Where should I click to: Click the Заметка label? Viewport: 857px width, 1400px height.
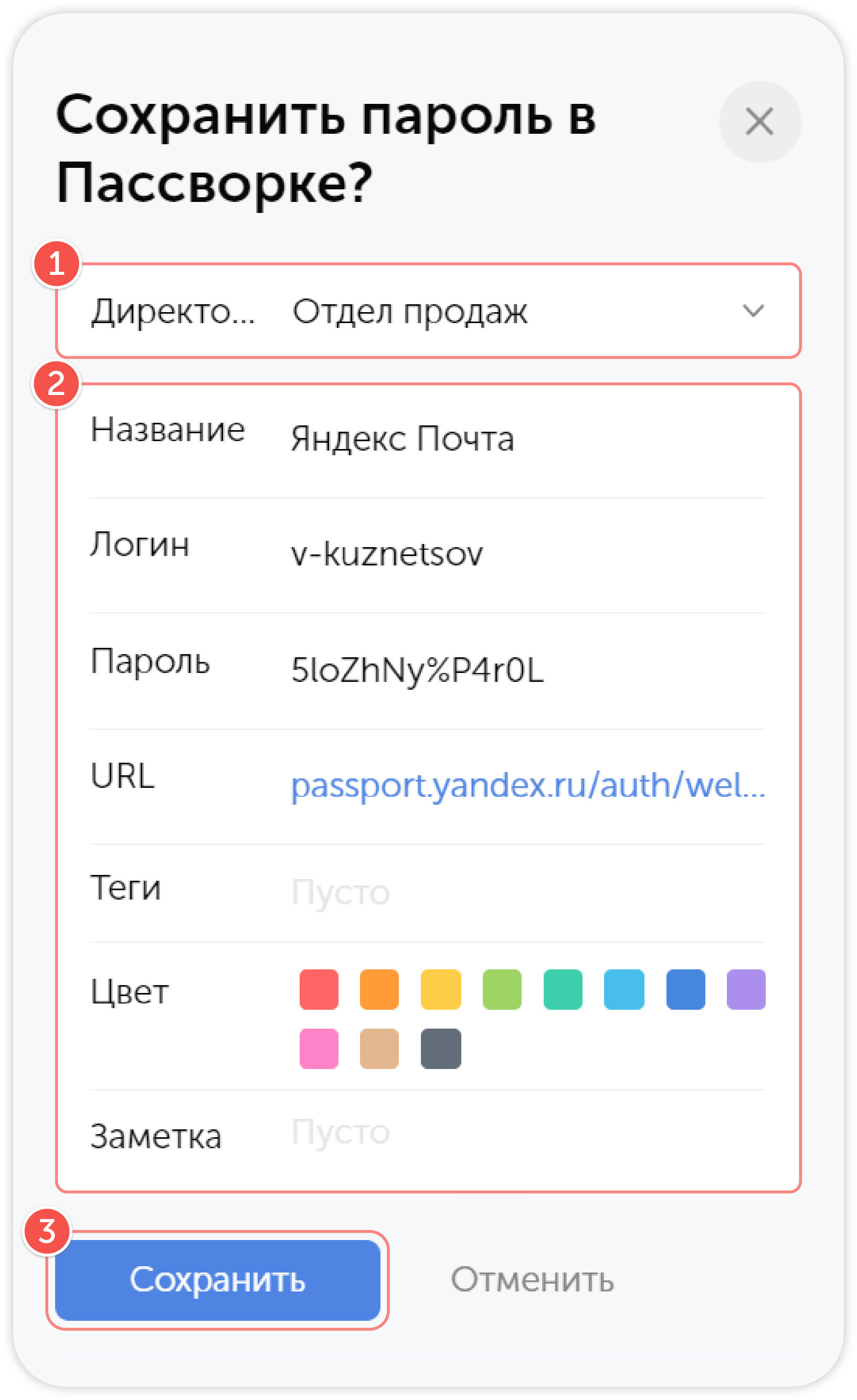coord(156,1137)
